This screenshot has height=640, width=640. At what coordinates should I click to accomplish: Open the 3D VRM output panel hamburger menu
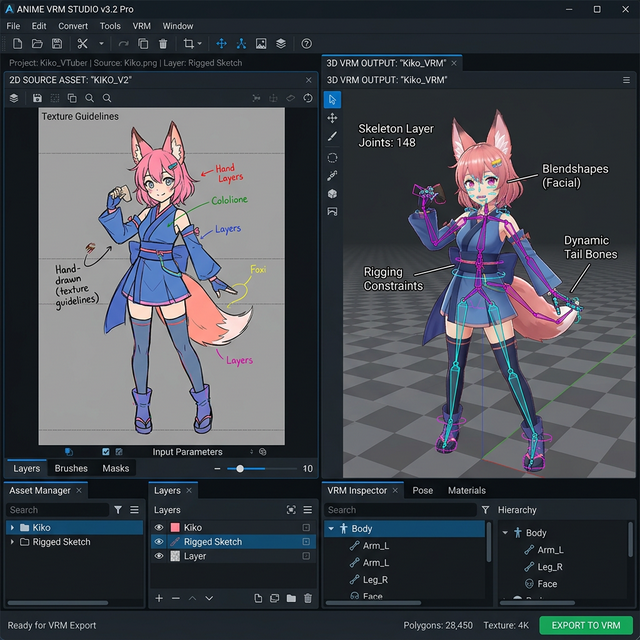[627, 80]
